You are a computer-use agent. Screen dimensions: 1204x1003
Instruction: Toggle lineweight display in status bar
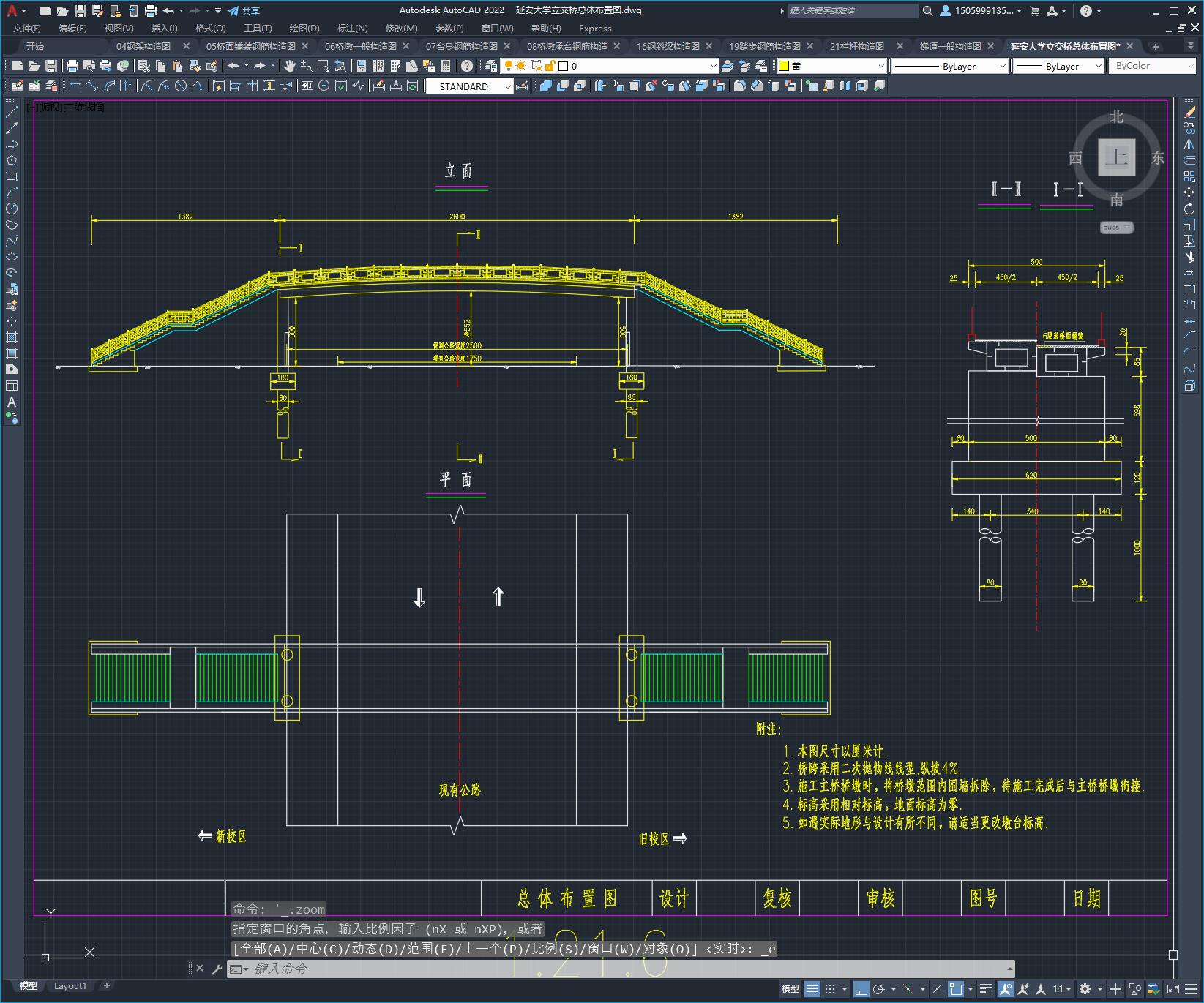[x=986, y=989]
